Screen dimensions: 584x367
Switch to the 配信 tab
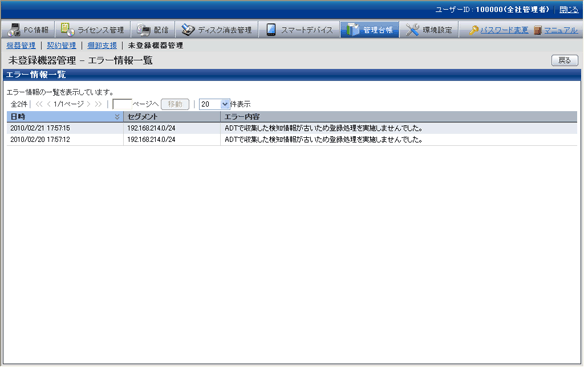tap(153, 29)
